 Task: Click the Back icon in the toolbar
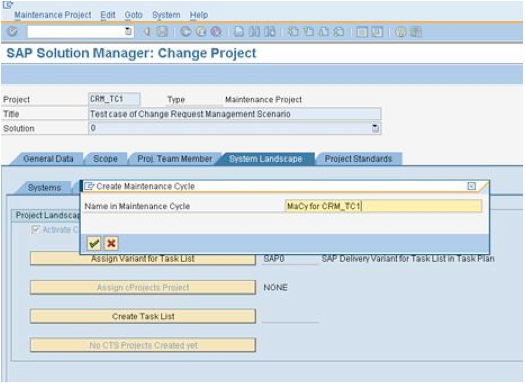pos(186,32)
